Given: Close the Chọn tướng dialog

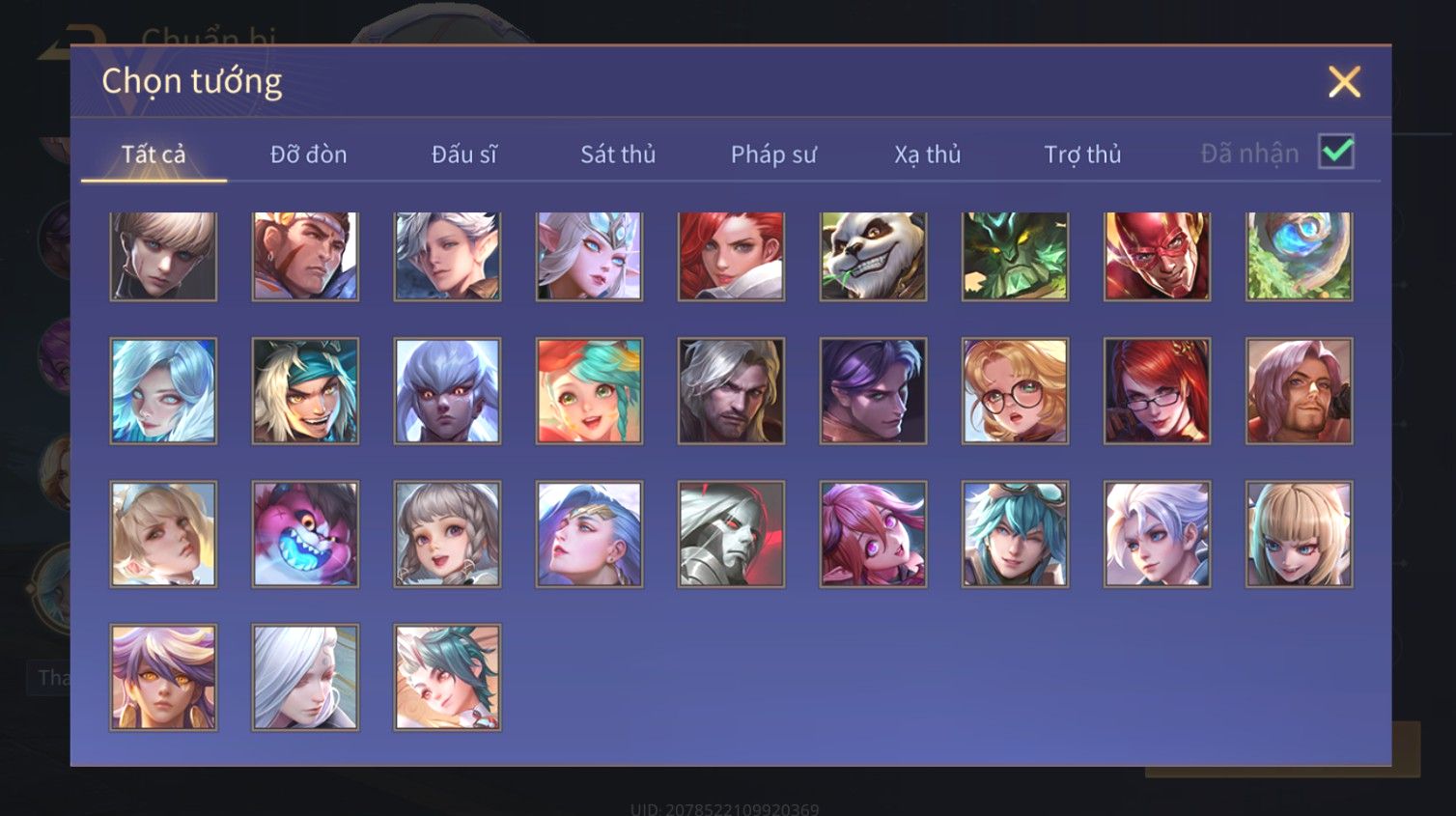Looking at the screenshot, I should tap(1344, 82).
